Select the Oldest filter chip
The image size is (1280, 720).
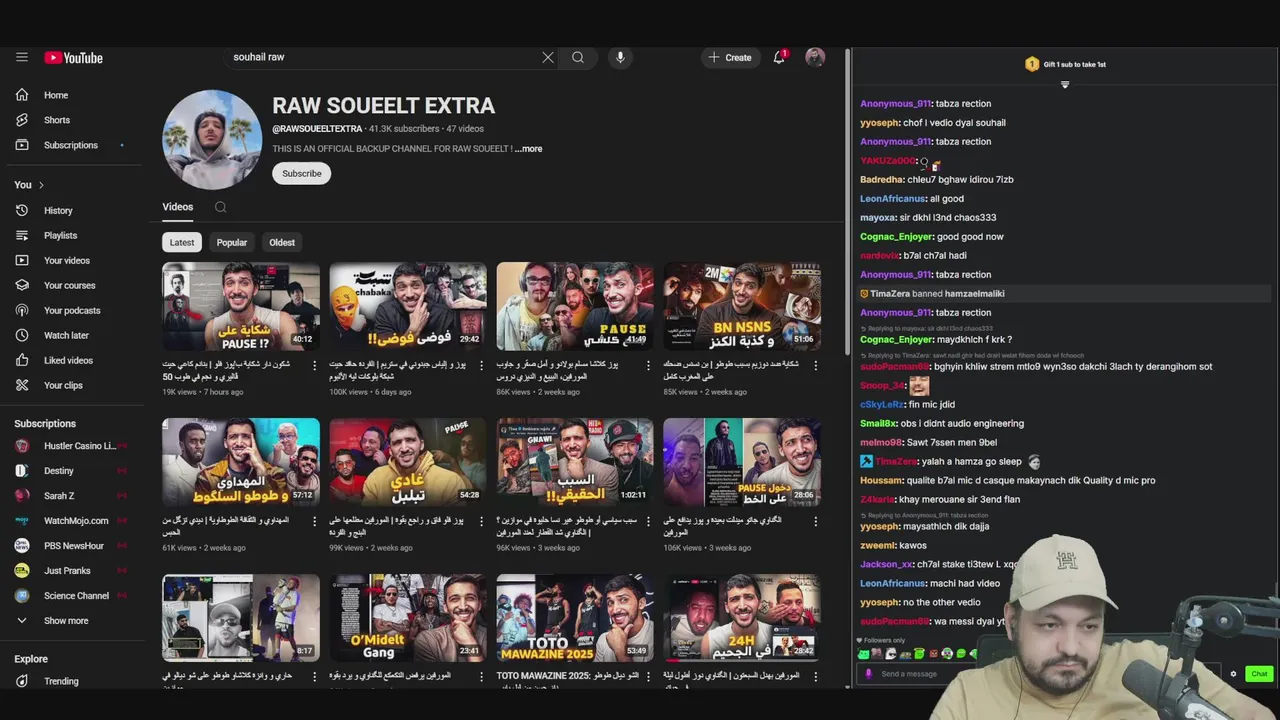[282, 242]
